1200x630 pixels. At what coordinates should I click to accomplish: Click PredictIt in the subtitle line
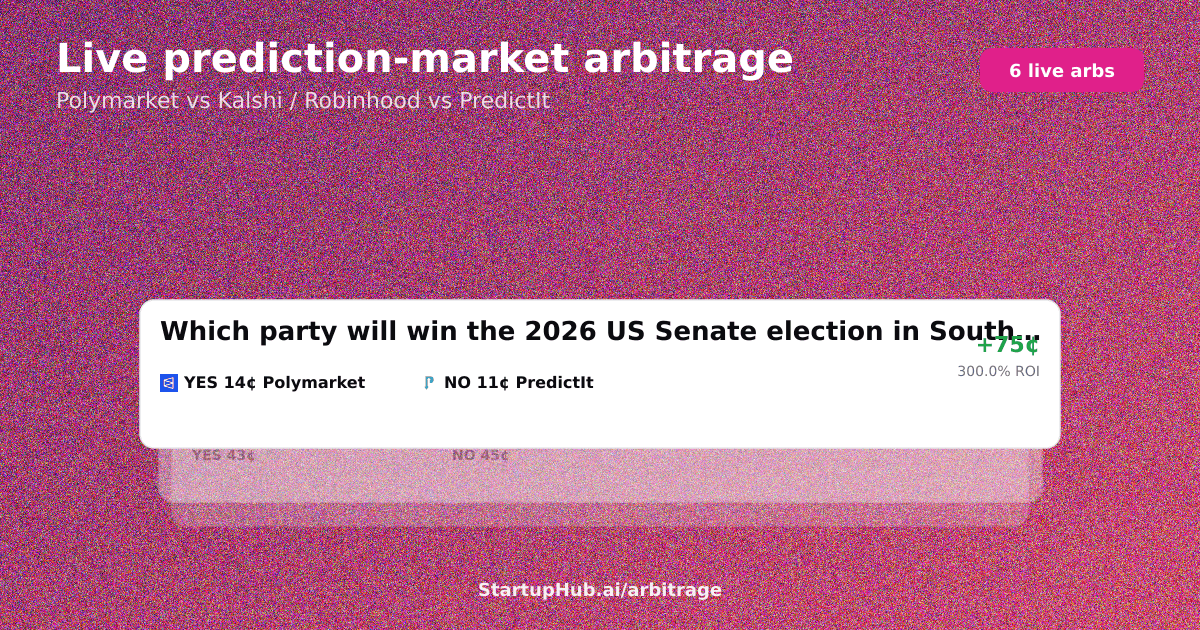tap(504, 101)
